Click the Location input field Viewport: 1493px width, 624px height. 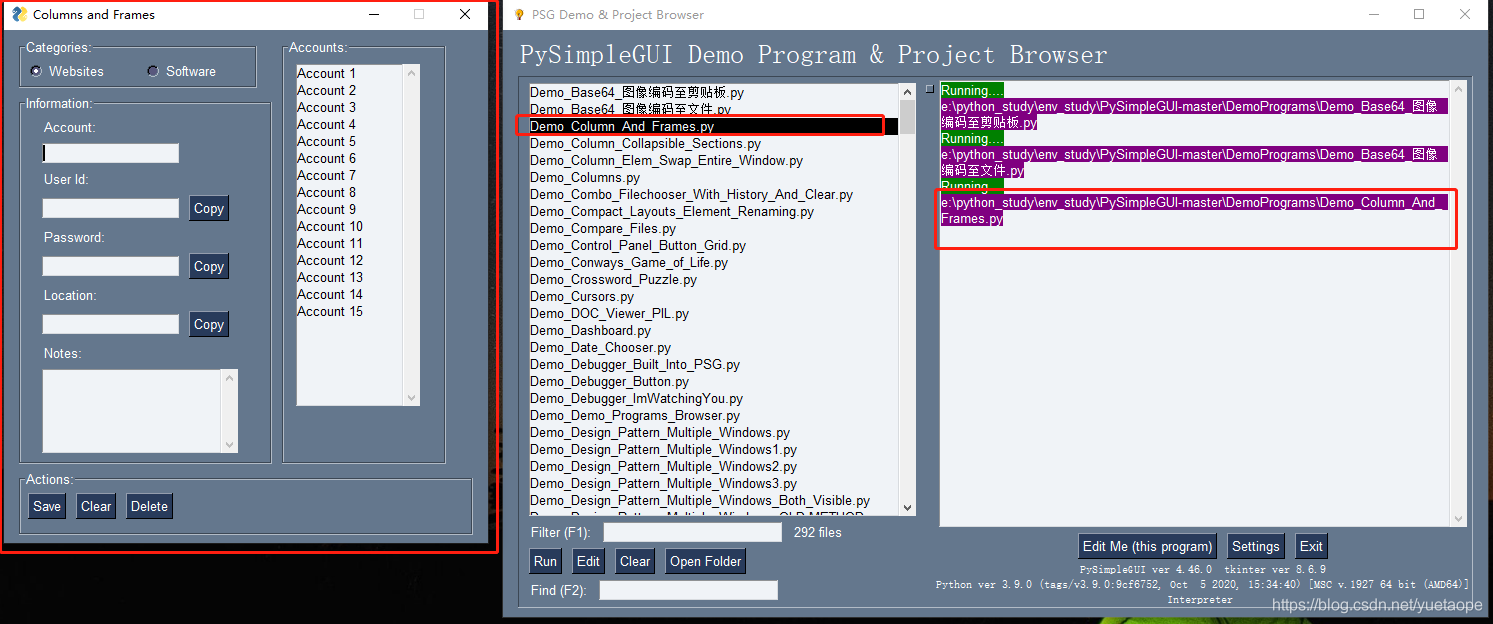click(x=110, y=324)
